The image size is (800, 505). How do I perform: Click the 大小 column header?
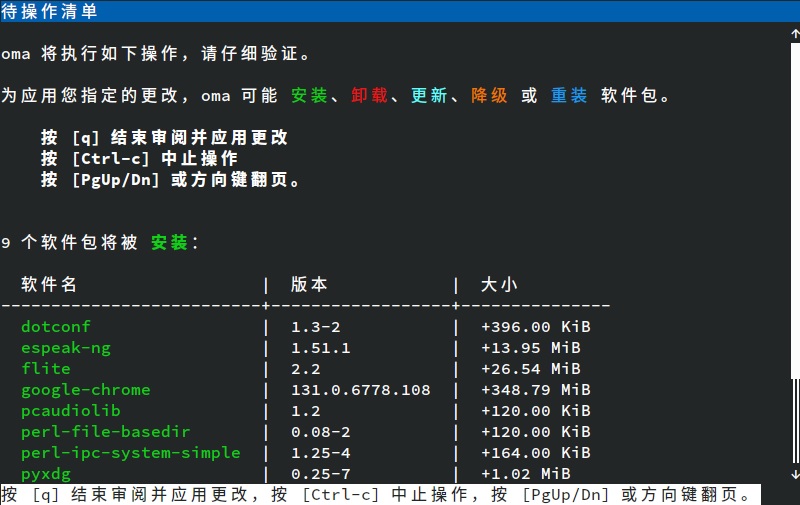click(499, 284)
